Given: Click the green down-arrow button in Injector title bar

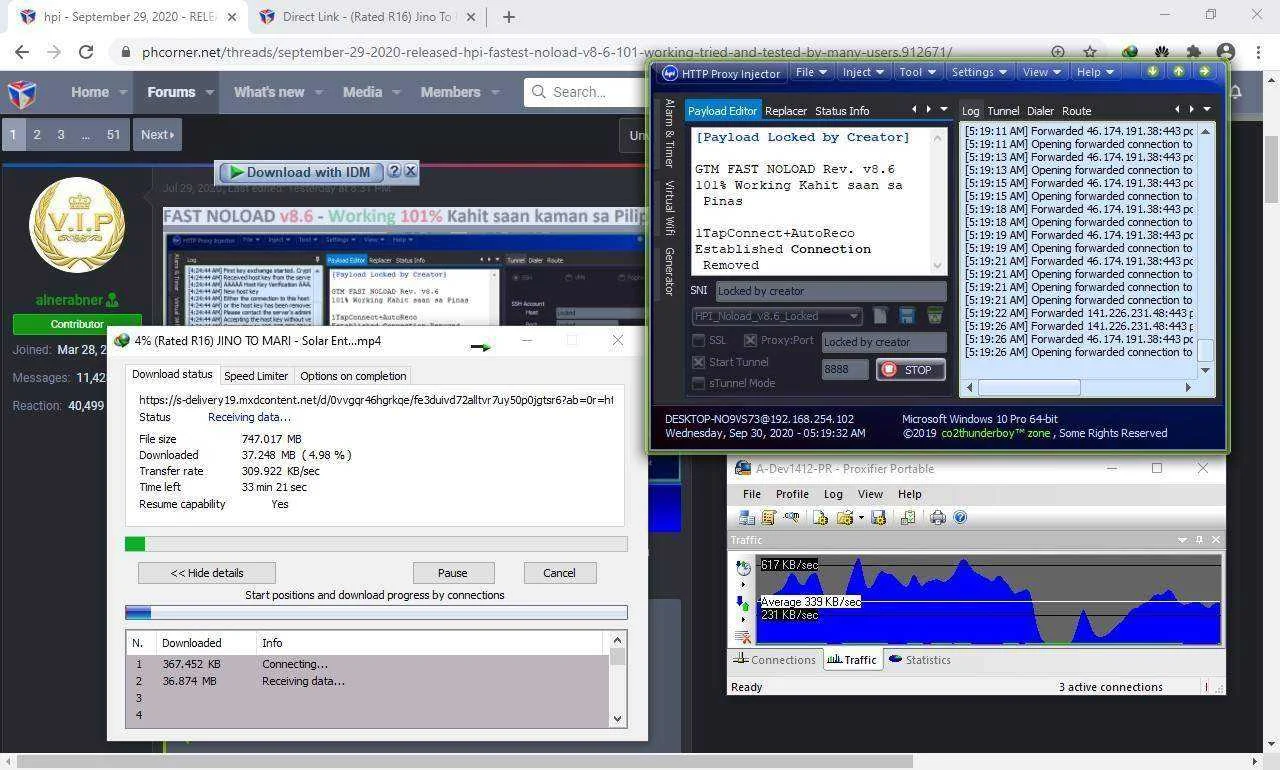Looking at the screenshot, I should 1152,71.
